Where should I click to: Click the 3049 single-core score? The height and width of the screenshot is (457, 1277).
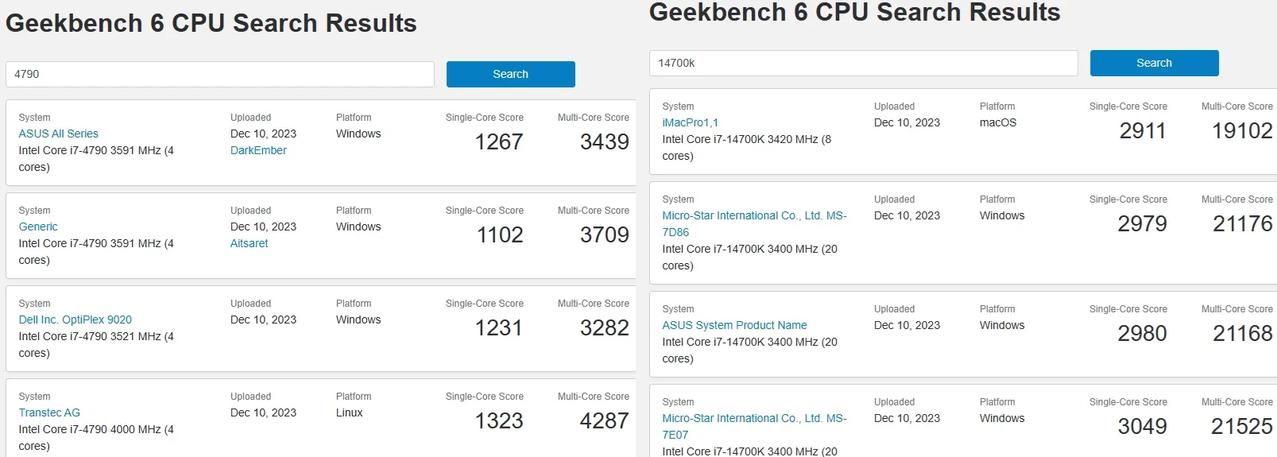coord(1142,427)
